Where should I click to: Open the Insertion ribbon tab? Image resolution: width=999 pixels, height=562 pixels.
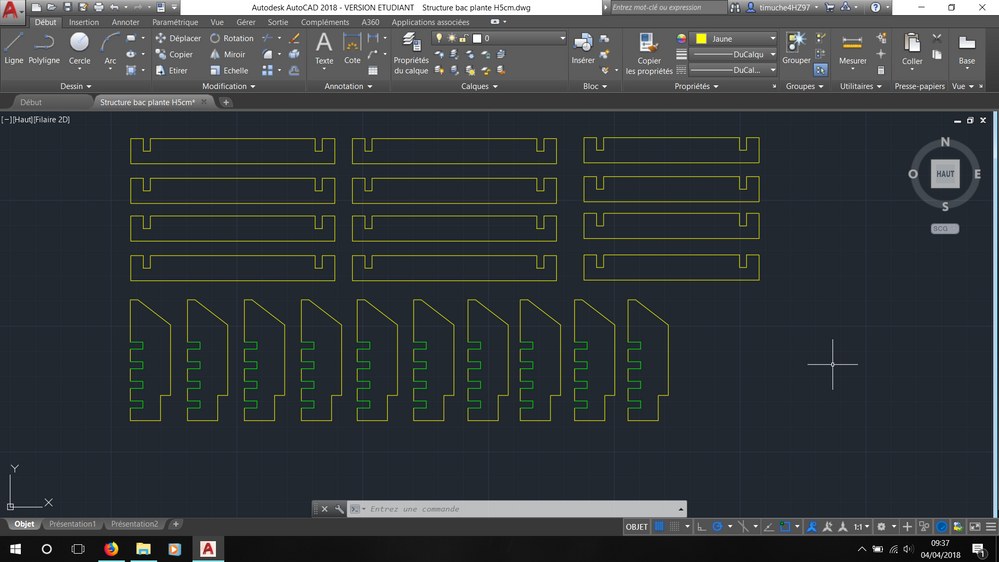pyautogui.click(x=84, y=22)
